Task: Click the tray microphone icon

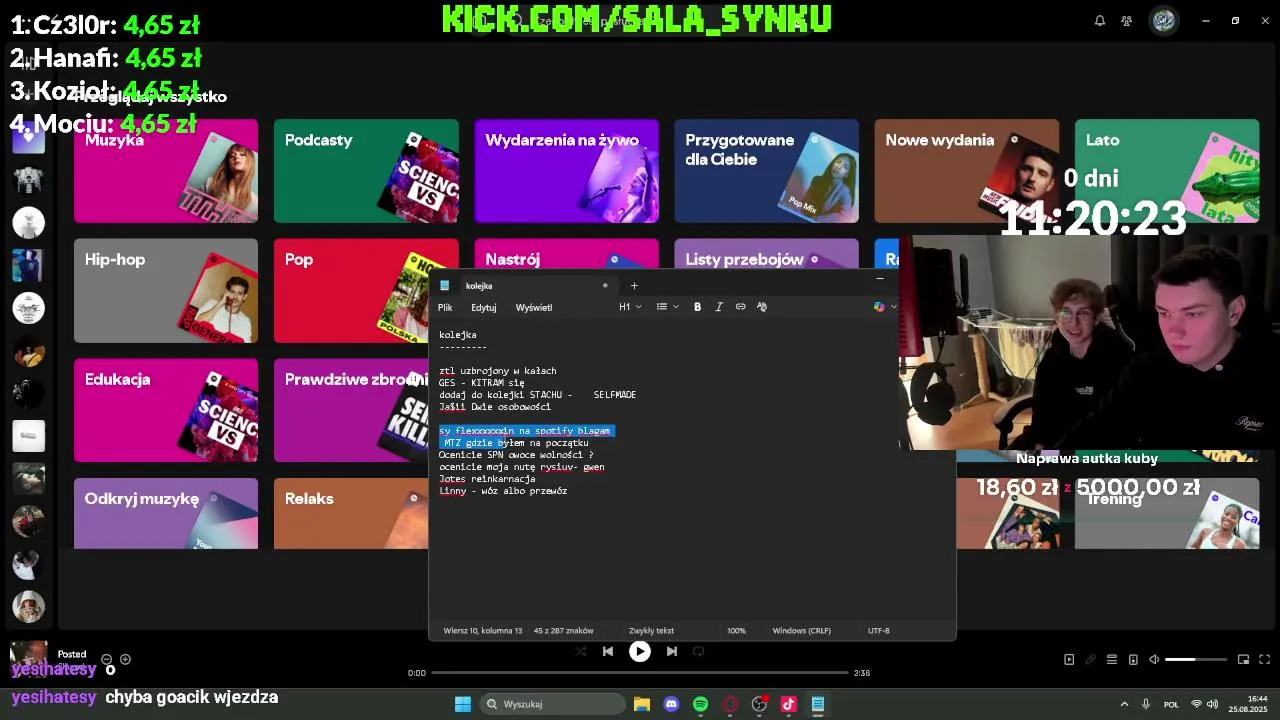Action: [1146, 704]
